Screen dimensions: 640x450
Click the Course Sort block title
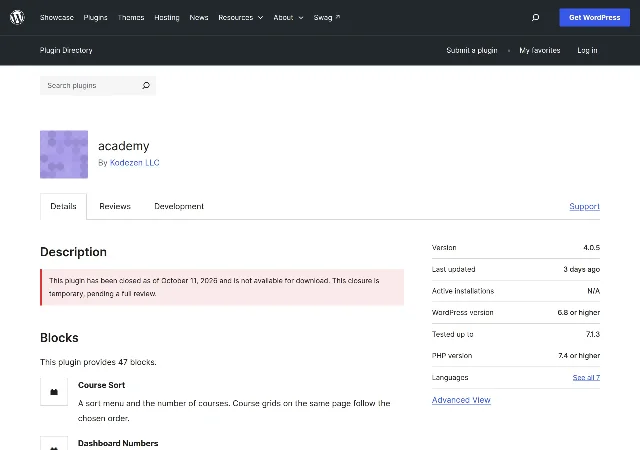pos(101,385)
